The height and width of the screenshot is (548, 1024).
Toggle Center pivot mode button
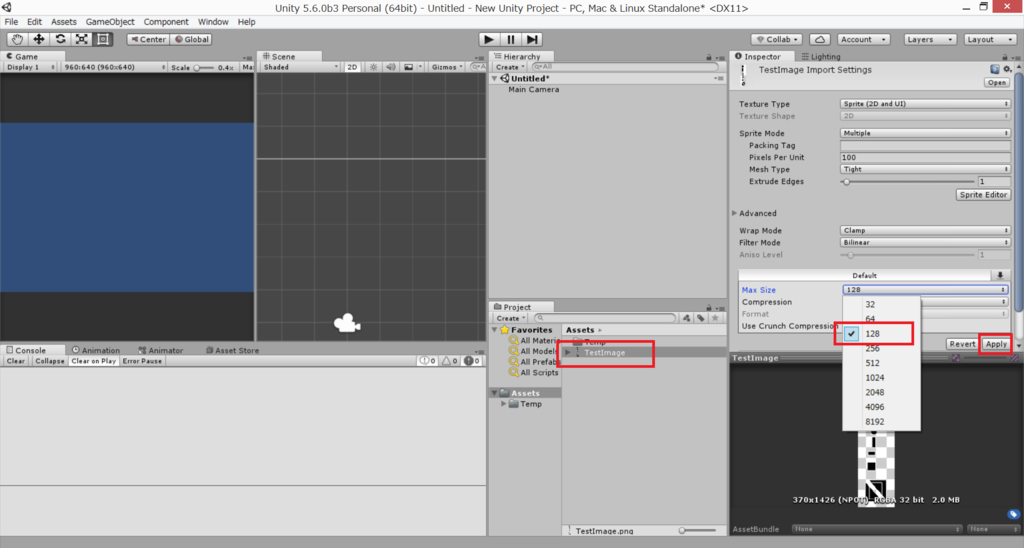[x=148, y=39]
